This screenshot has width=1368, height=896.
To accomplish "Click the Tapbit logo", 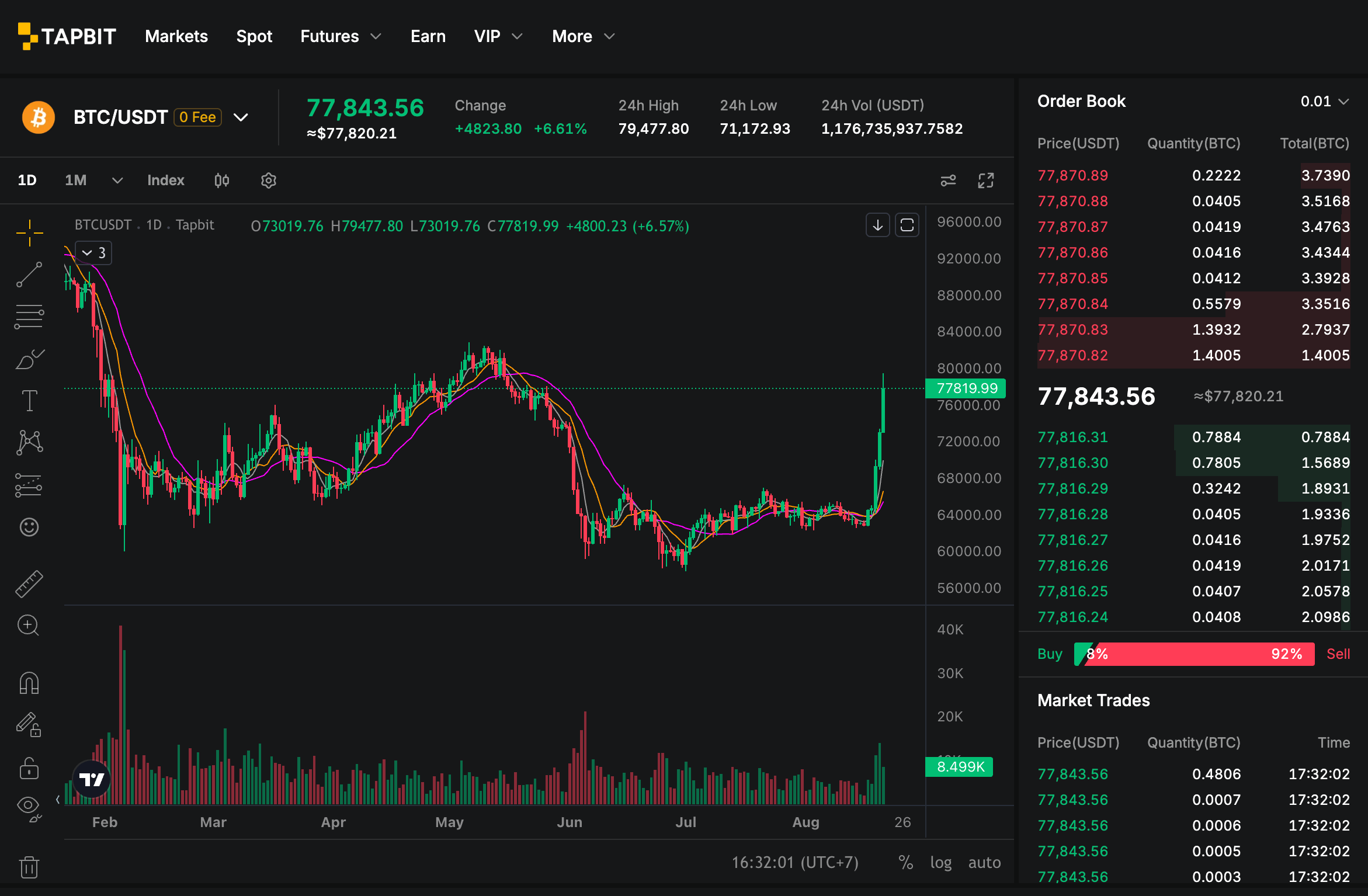I will (x=67, y=36).
